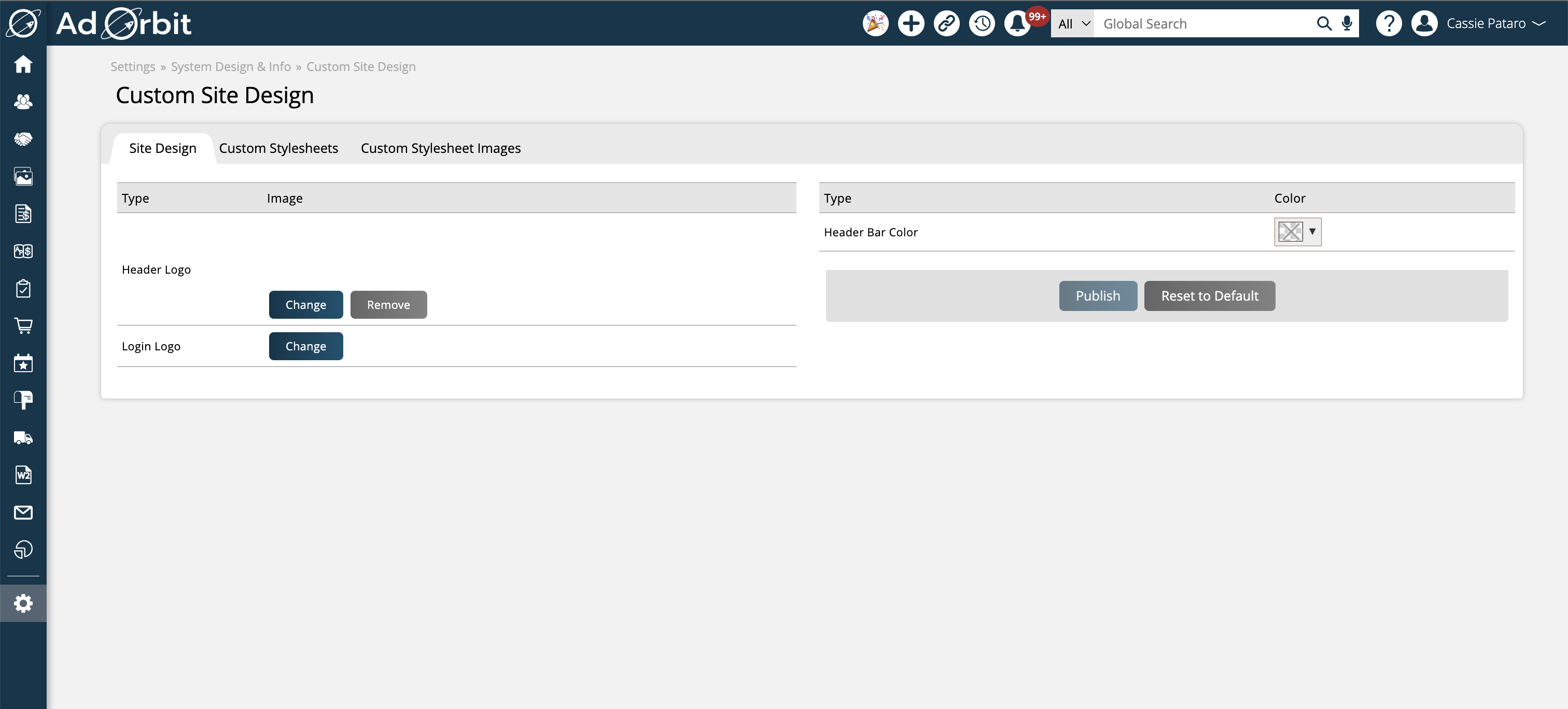Open the notifications bell icon
This screenshot has height=709, width=1568.
pyautogui.click(x=1017, y=24)
